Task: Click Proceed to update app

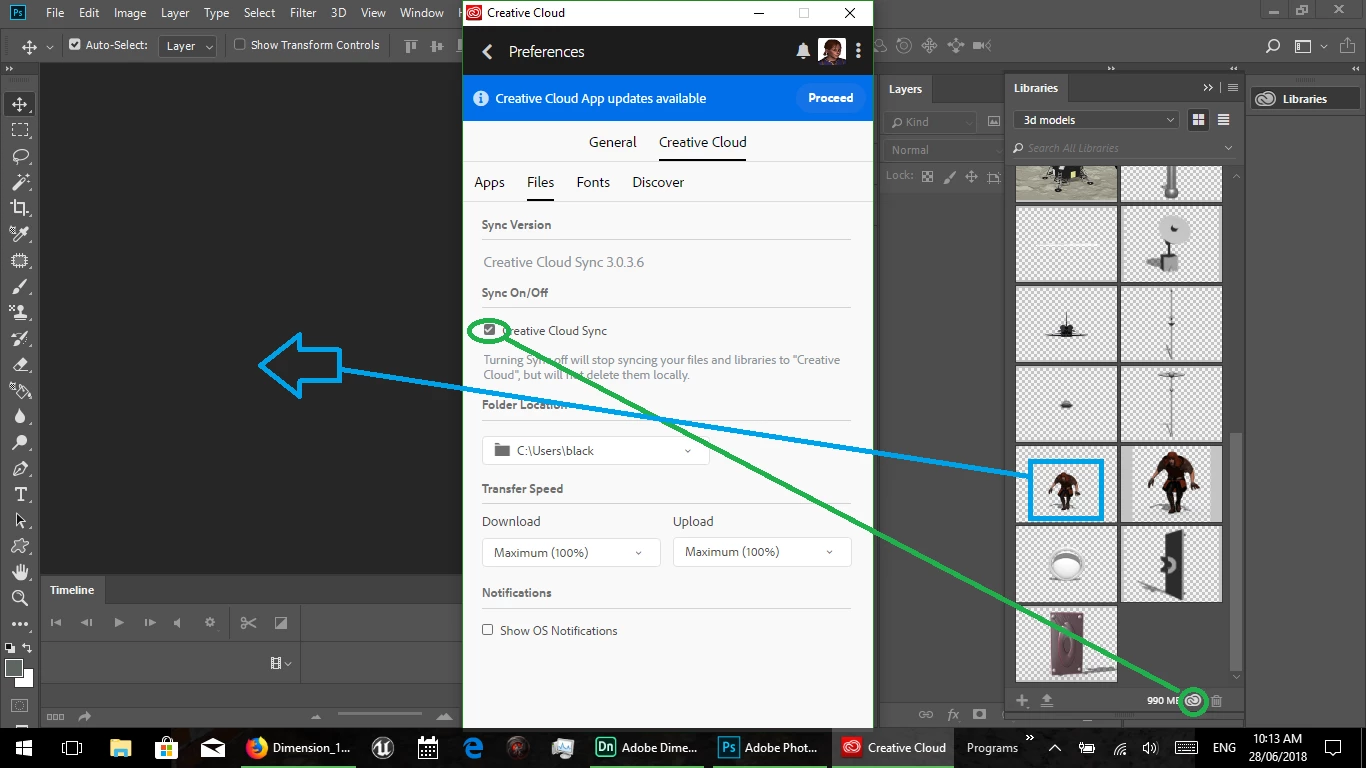Action: pos(831,98)
